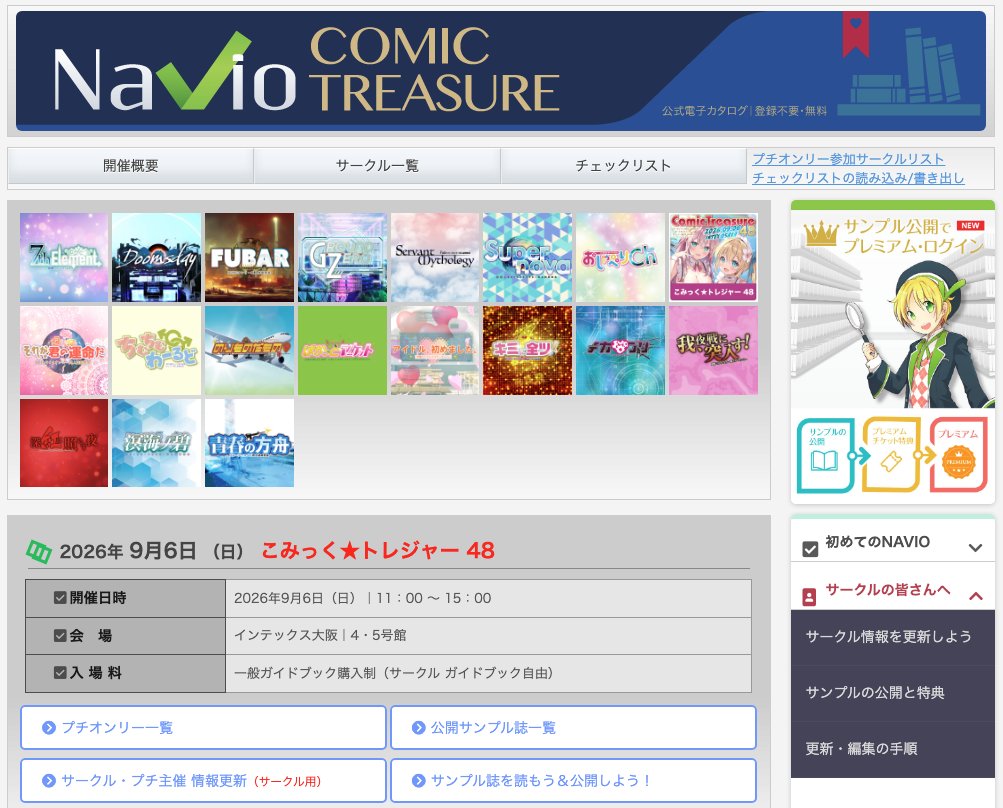Viewport: 1003px width, 808px height.
Task: Click the checkmark icon beside 会場
Action: pos(60,635)
